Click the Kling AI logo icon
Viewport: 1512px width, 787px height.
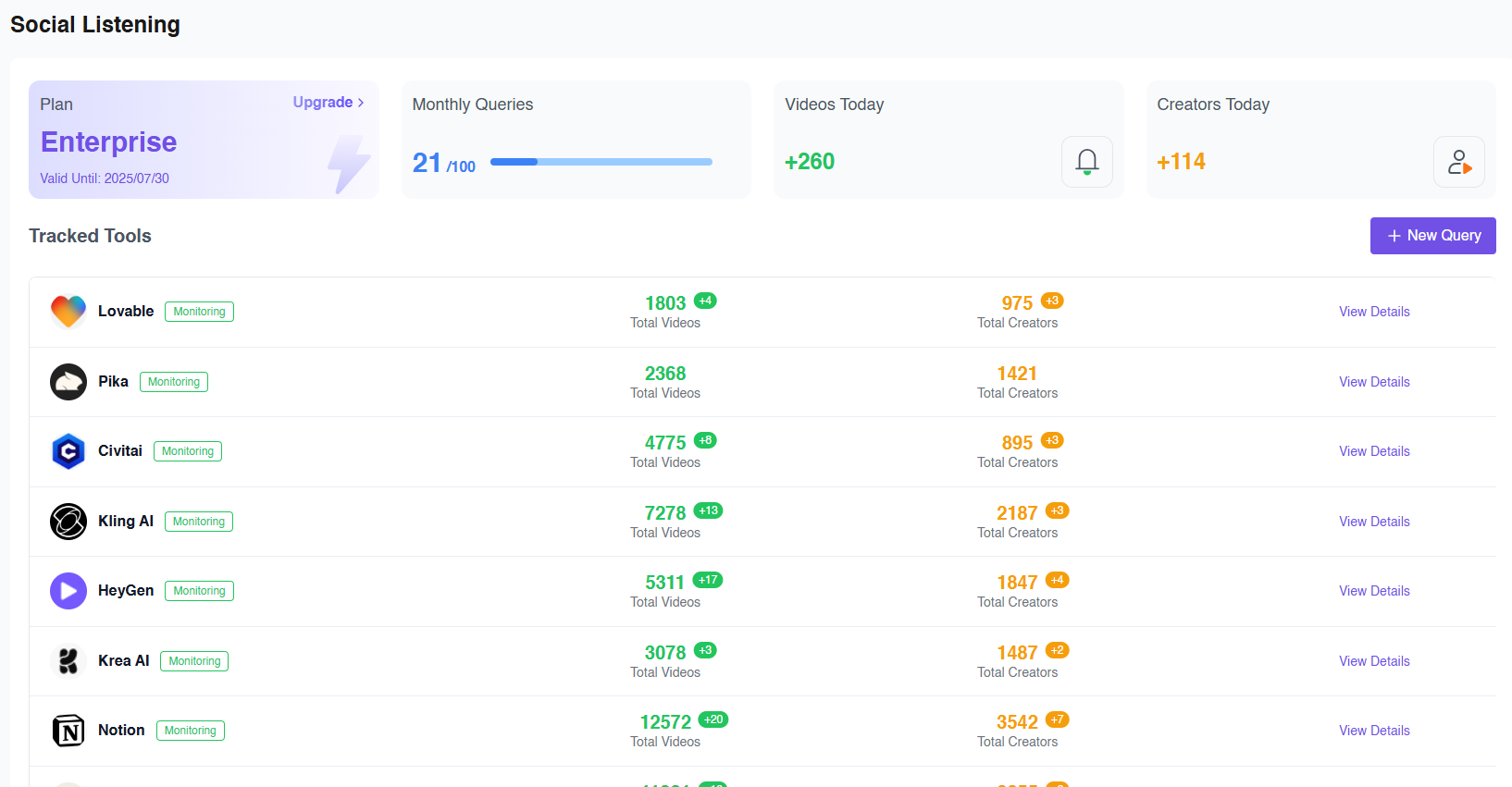tap(68, 522)
